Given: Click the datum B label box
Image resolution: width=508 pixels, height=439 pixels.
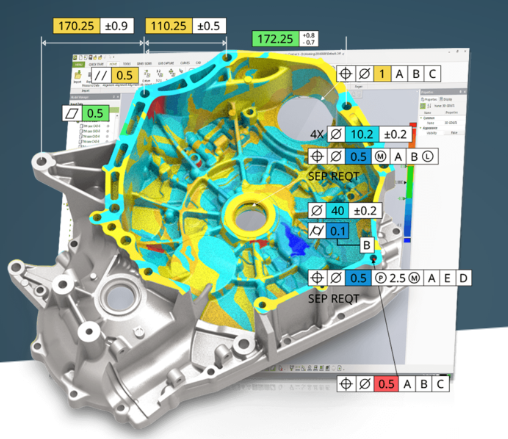Looking at the screenshot, I should click(367, 245).
